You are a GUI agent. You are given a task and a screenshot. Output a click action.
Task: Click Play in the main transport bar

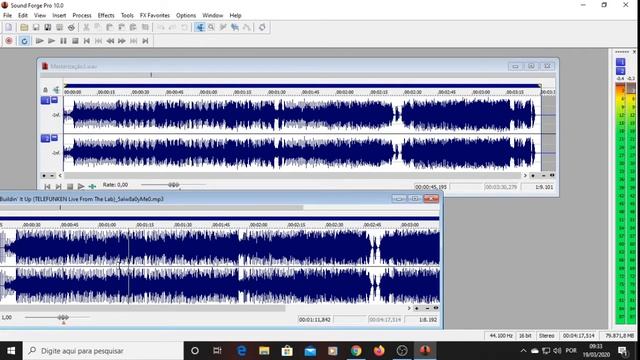click(x=51, y=41)
